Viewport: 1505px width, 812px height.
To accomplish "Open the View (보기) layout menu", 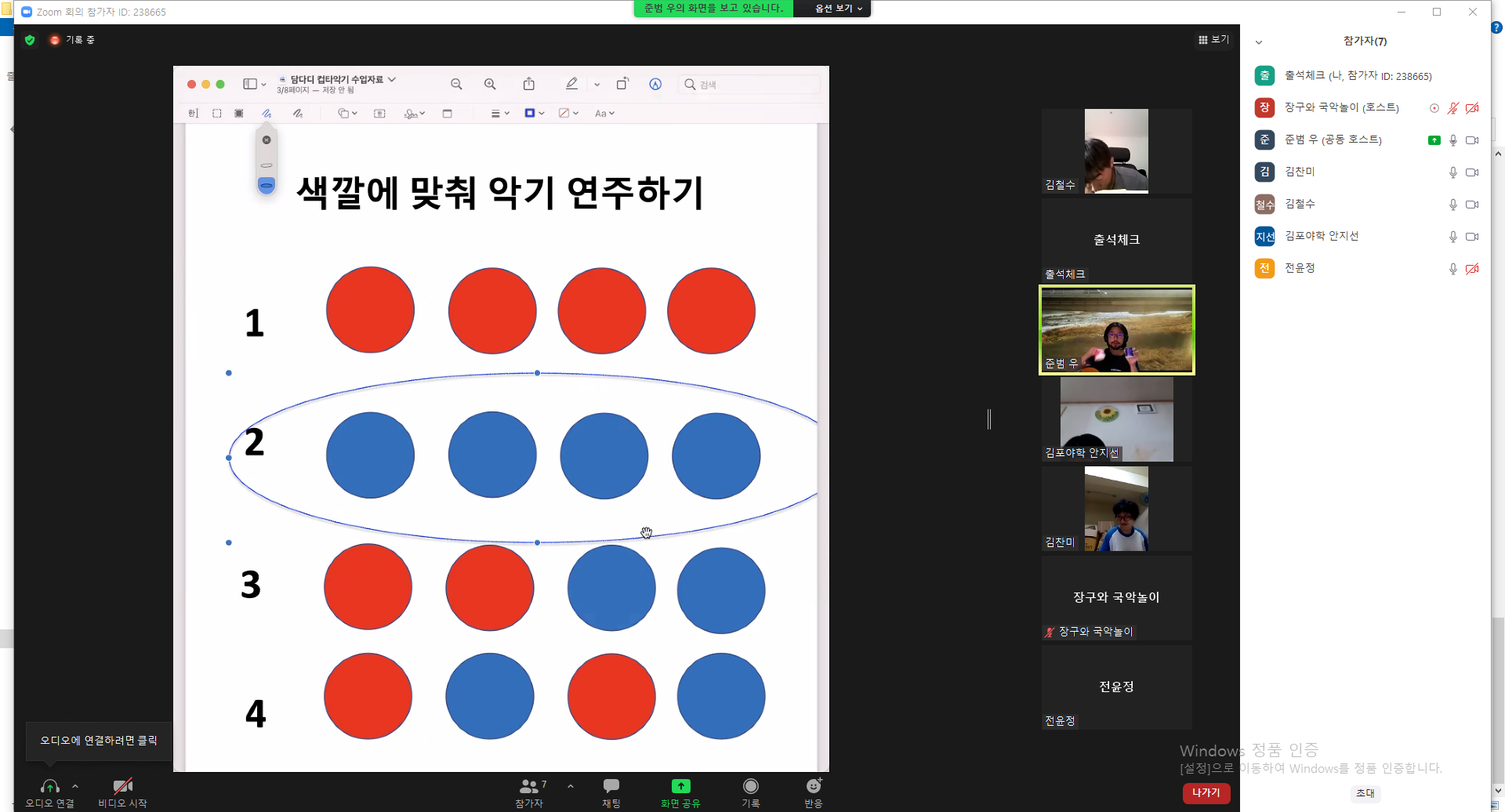I will pyautogui.click(x=1214, y=40).
